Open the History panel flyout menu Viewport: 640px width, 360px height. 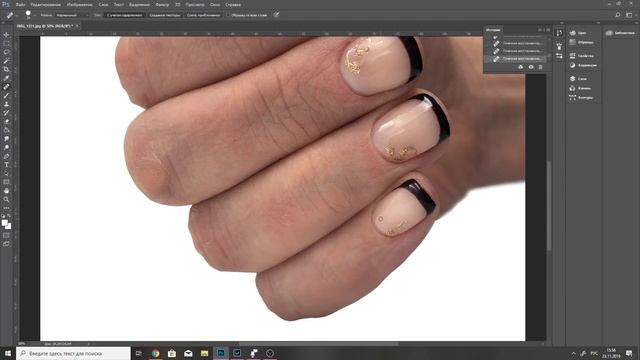(x=548, y=30)
